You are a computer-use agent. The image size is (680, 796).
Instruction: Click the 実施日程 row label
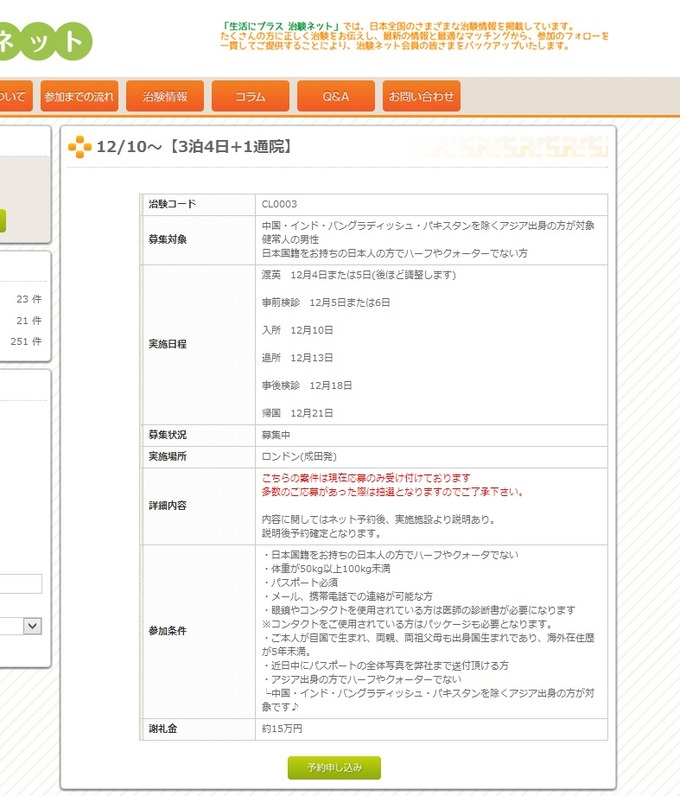pyautogui.click(x=168, y=344)
